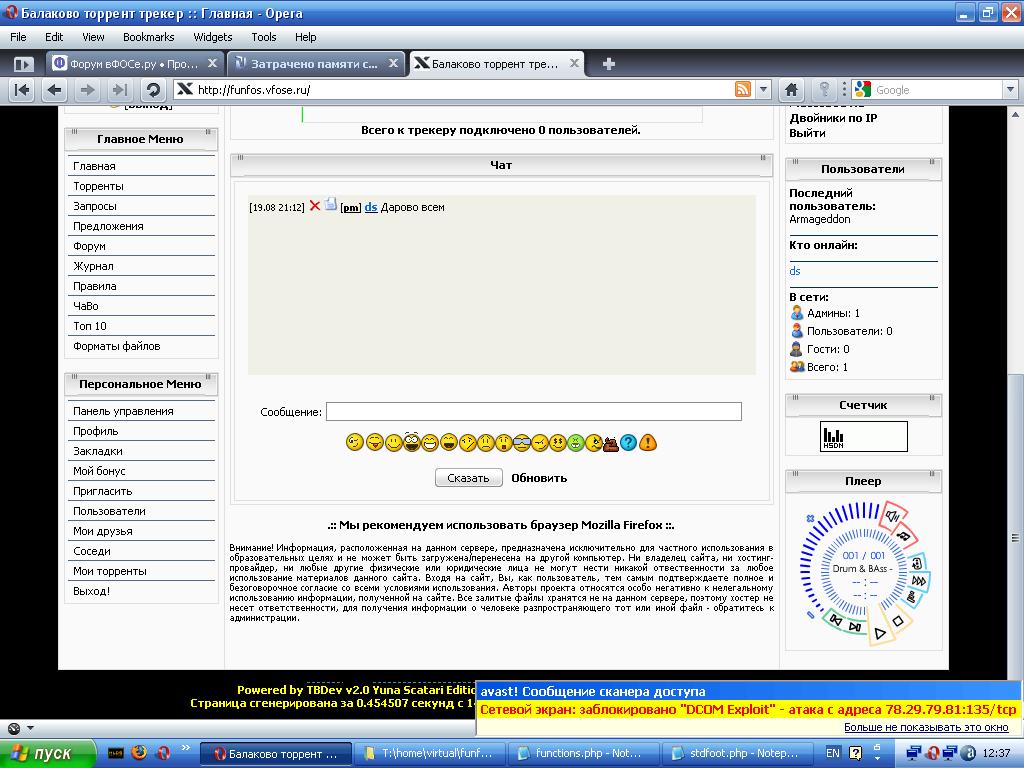
Task: Click the Opera reload button
Action: pyautogui.click(x=153, y=90)
